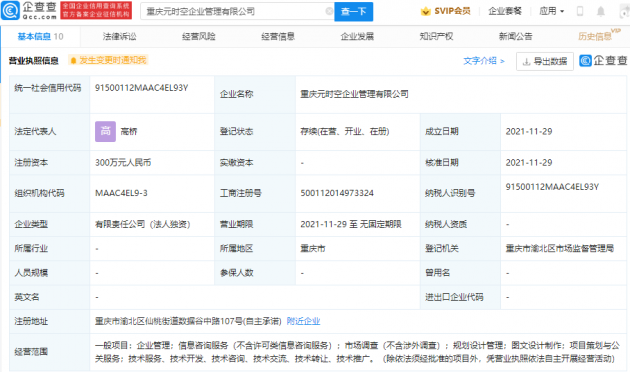Click the 企查查 logo beside export button
Viewport: 630px width, 372px height.
pos(603,61)
